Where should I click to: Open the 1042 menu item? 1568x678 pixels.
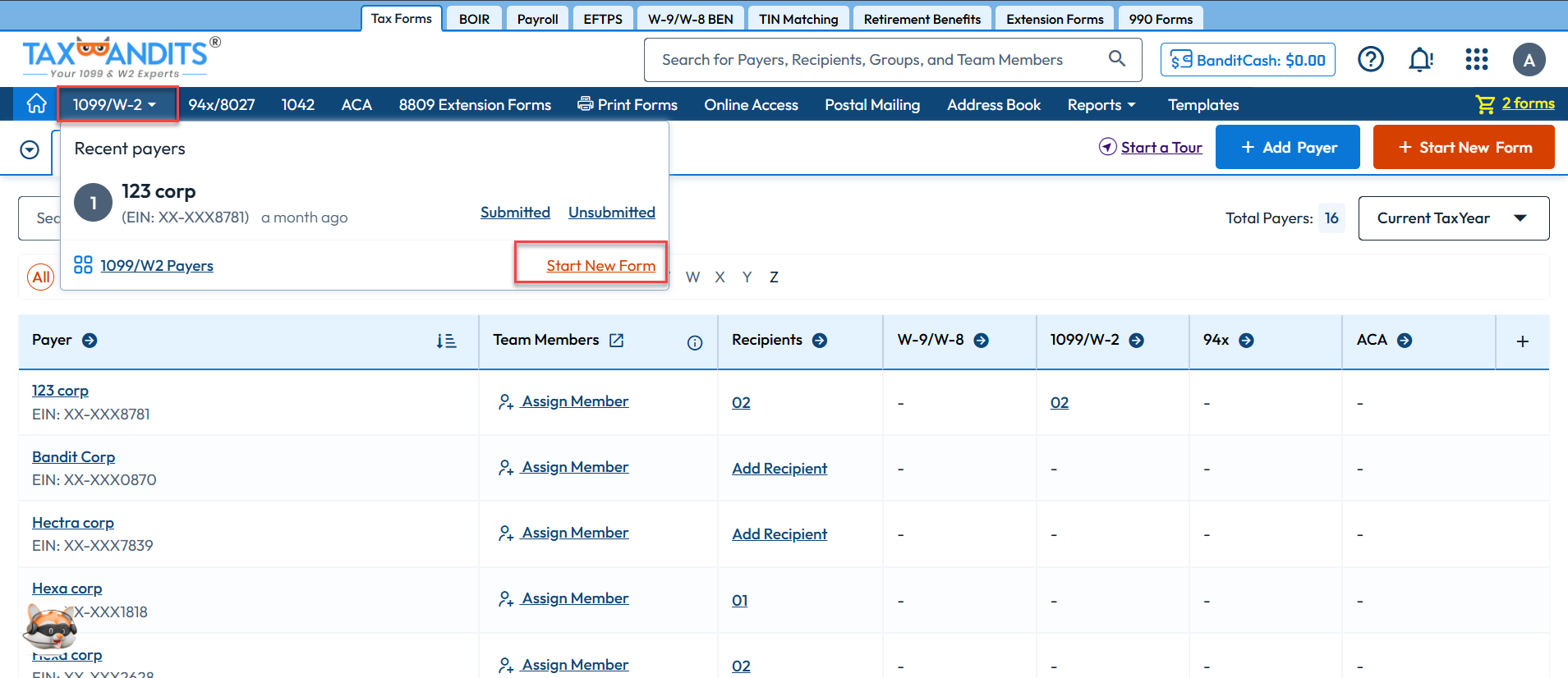pos(298,104)
